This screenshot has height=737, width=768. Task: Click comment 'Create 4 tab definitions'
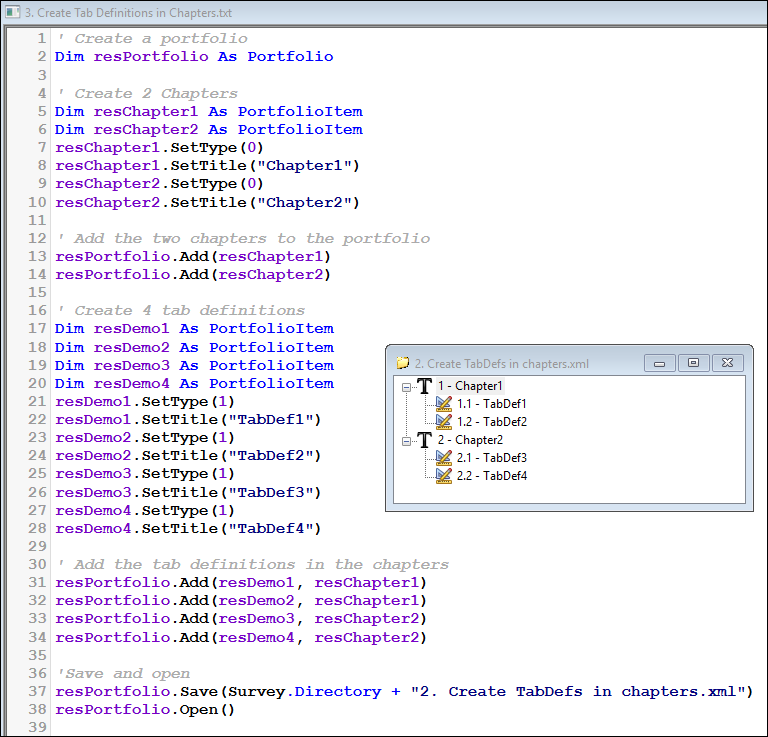[180, 310]
